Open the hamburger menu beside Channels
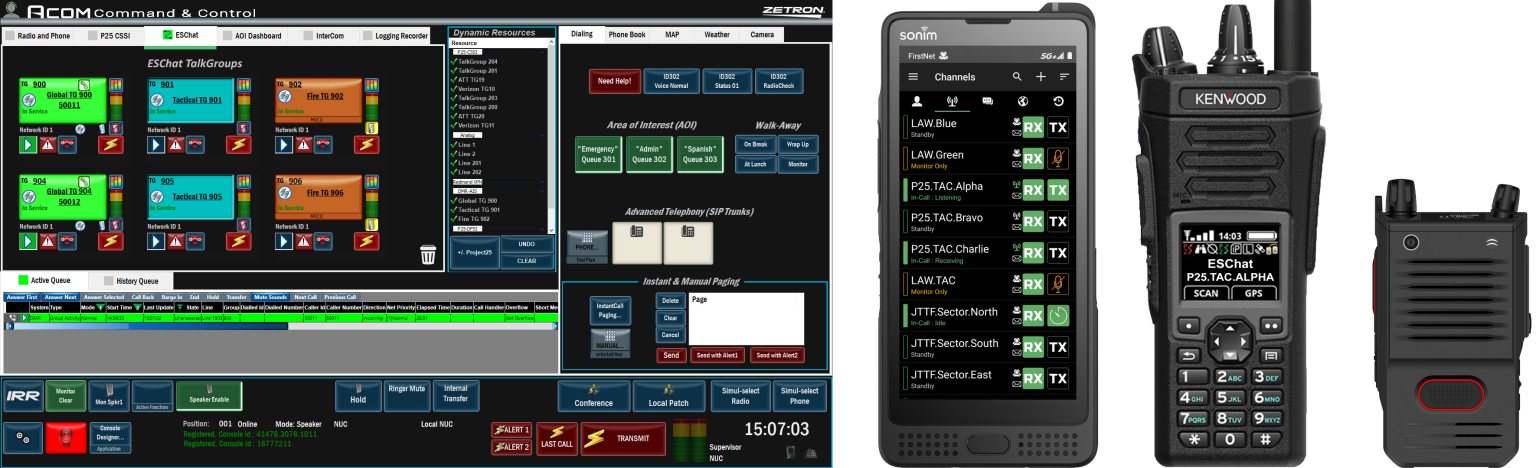 coord(912,77)
